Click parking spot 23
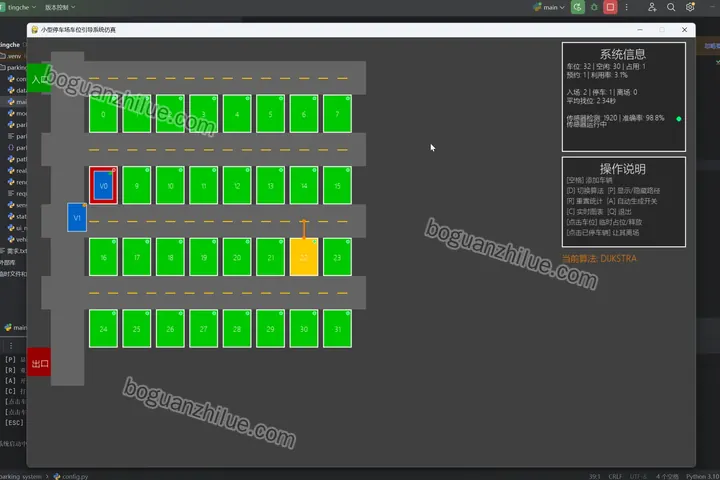720x480 pixels. click(338, 257)
